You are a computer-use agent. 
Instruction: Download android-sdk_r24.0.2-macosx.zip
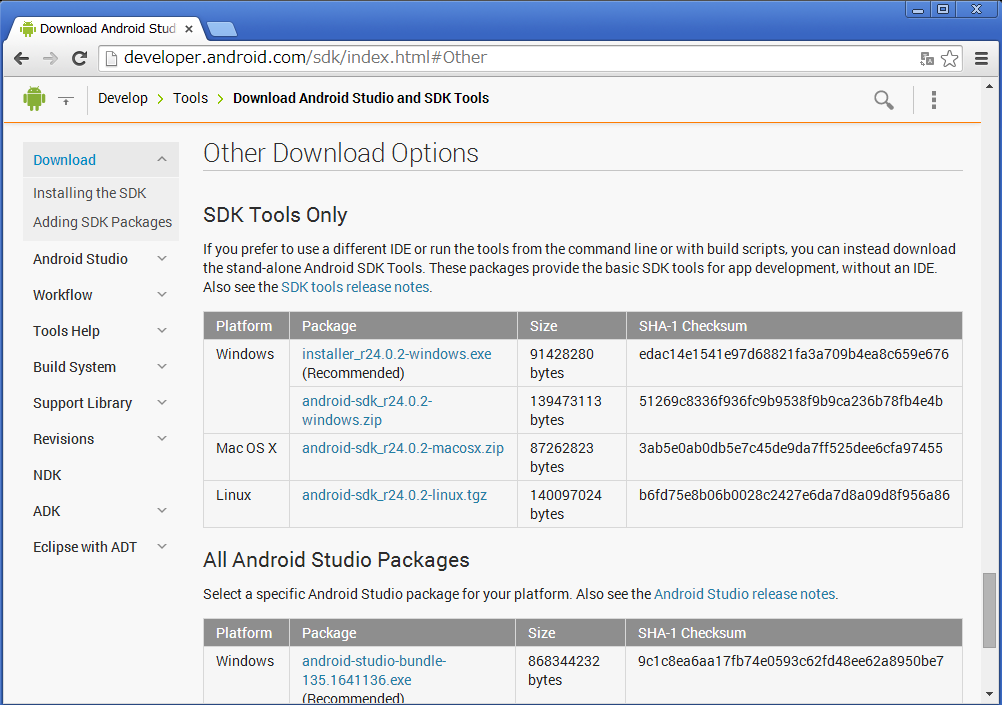(x=403, y=448)
